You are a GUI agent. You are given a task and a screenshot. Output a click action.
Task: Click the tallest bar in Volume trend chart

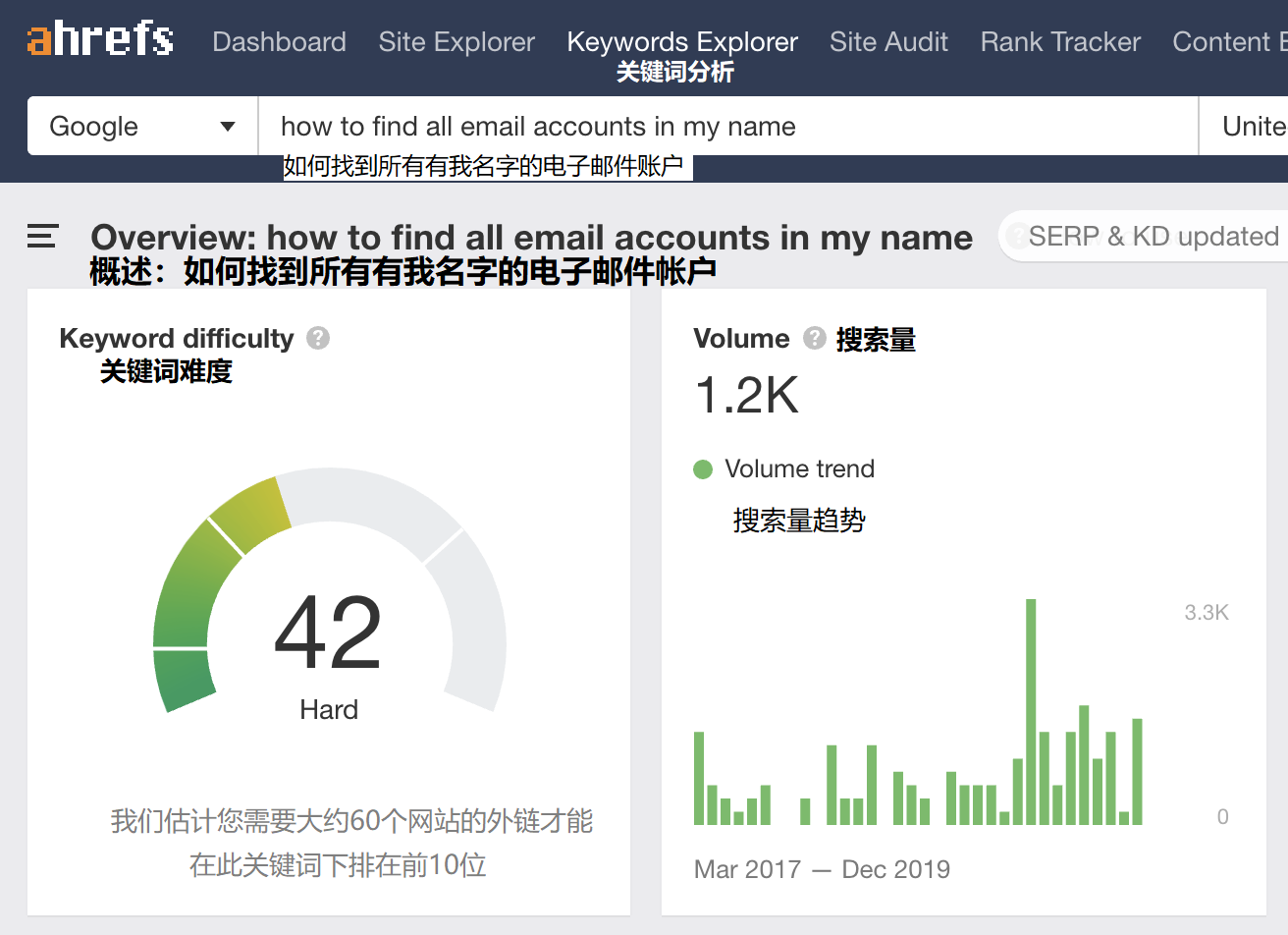point(1031,711)
